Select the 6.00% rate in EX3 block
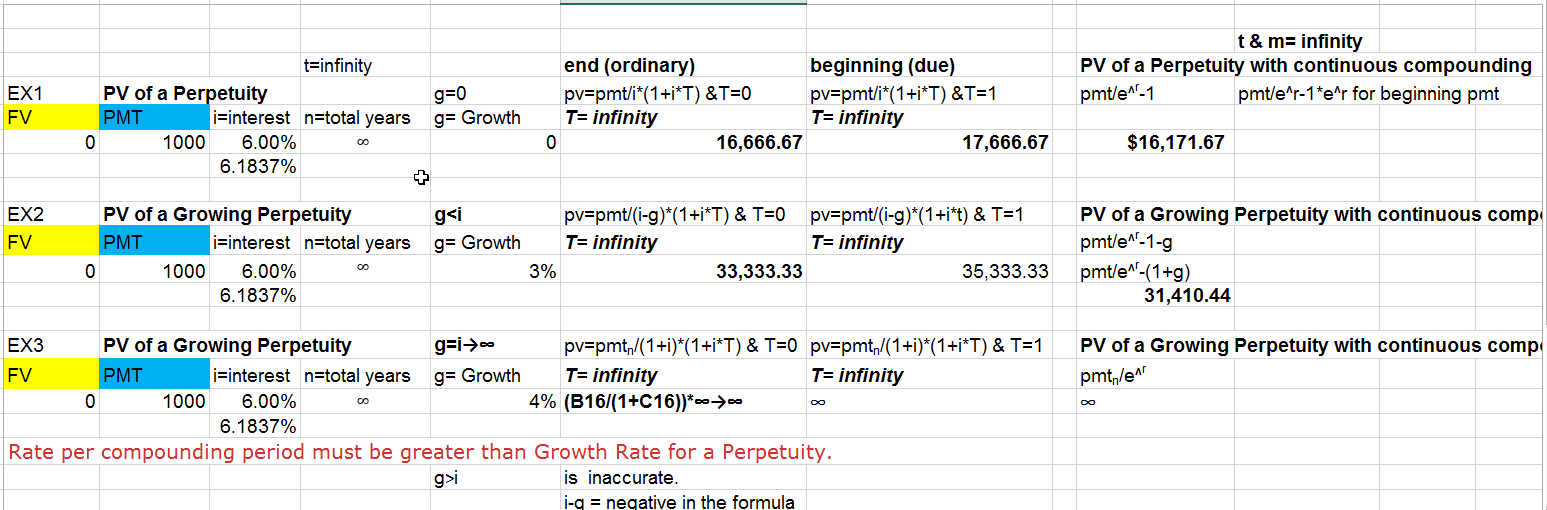 point(255,402)
